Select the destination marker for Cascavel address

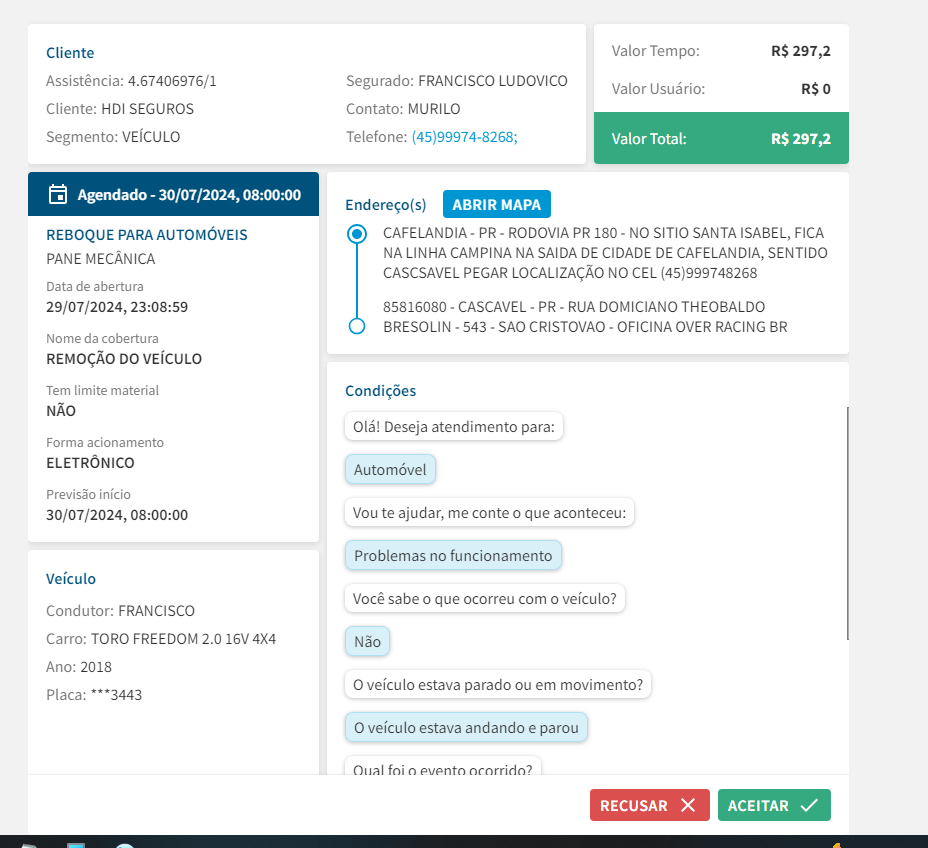(x=357, y=326)
